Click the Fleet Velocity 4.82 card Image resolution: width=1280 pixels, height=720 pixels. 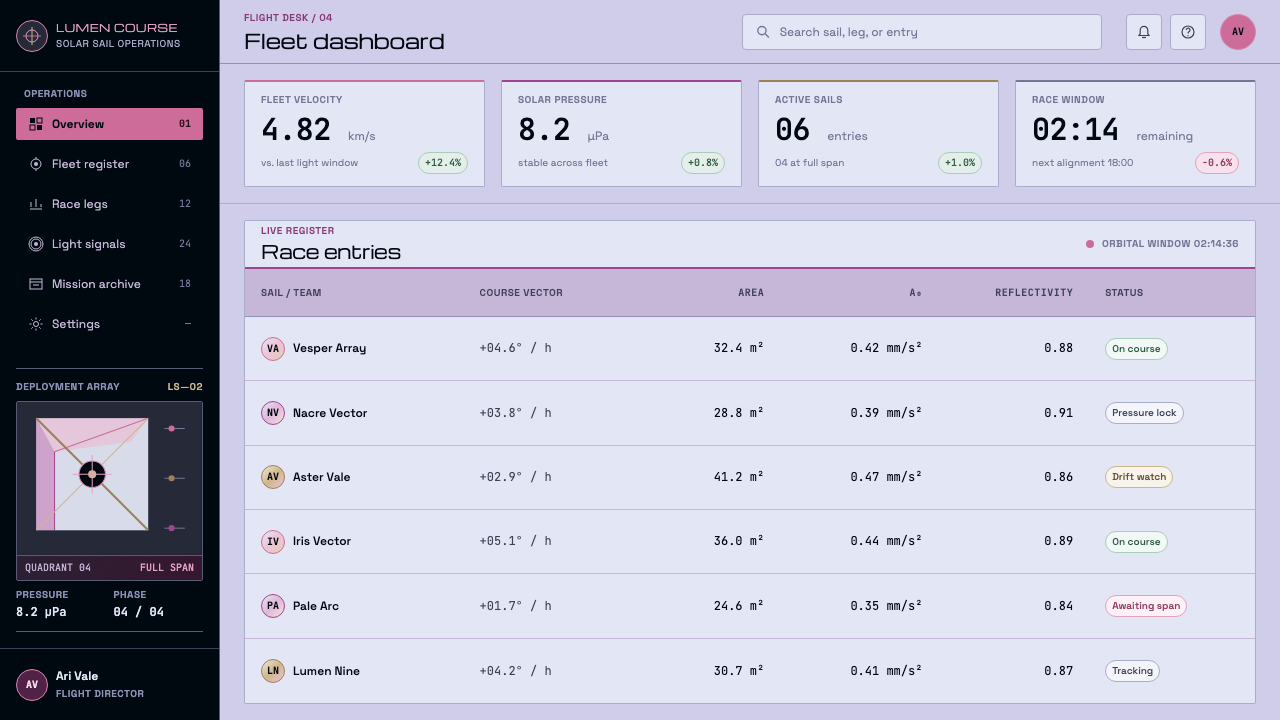coord(364,134)
